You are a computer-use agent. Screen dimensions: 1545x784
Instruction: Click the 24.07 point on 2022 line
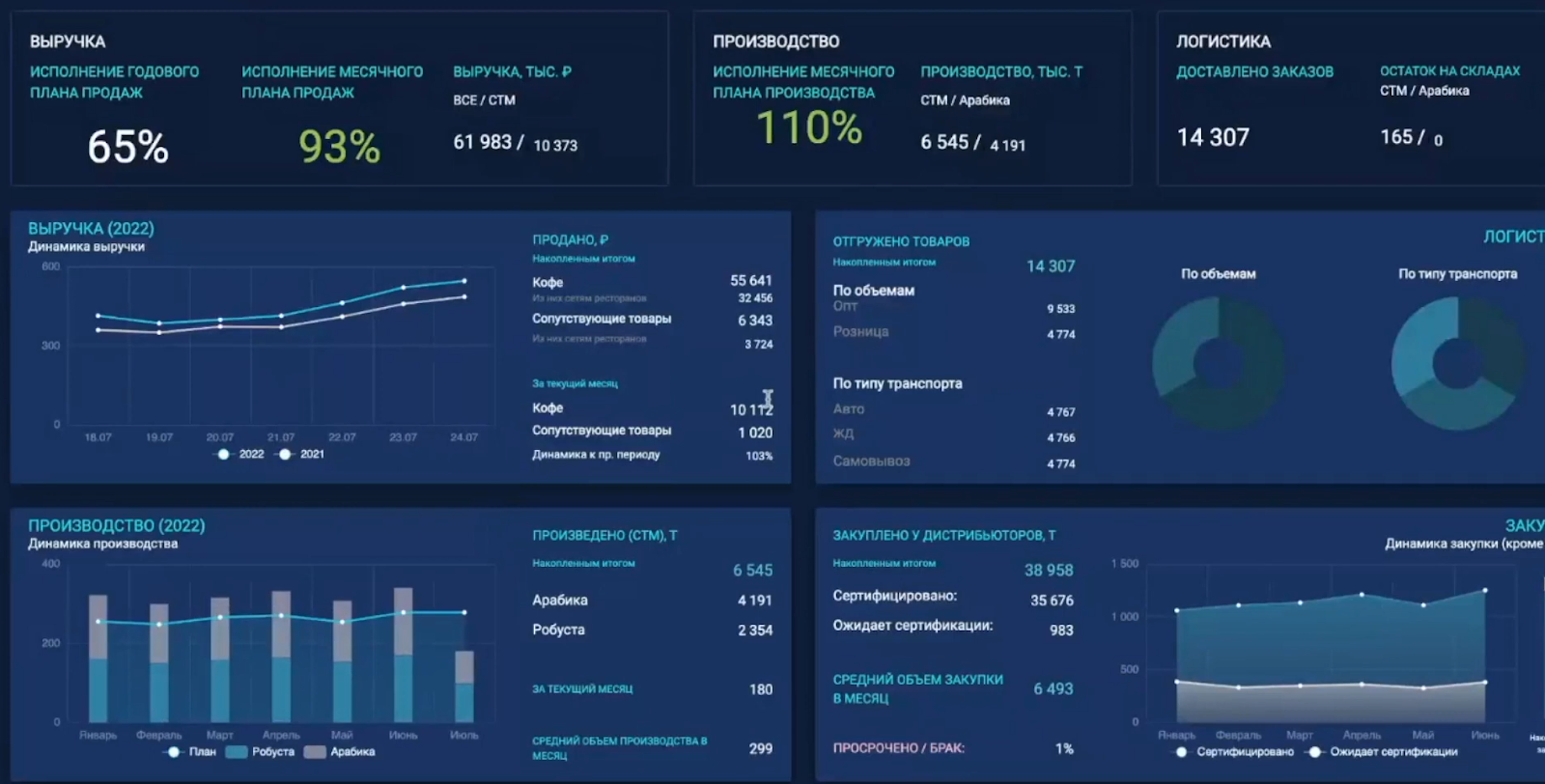tap(464, 281)
